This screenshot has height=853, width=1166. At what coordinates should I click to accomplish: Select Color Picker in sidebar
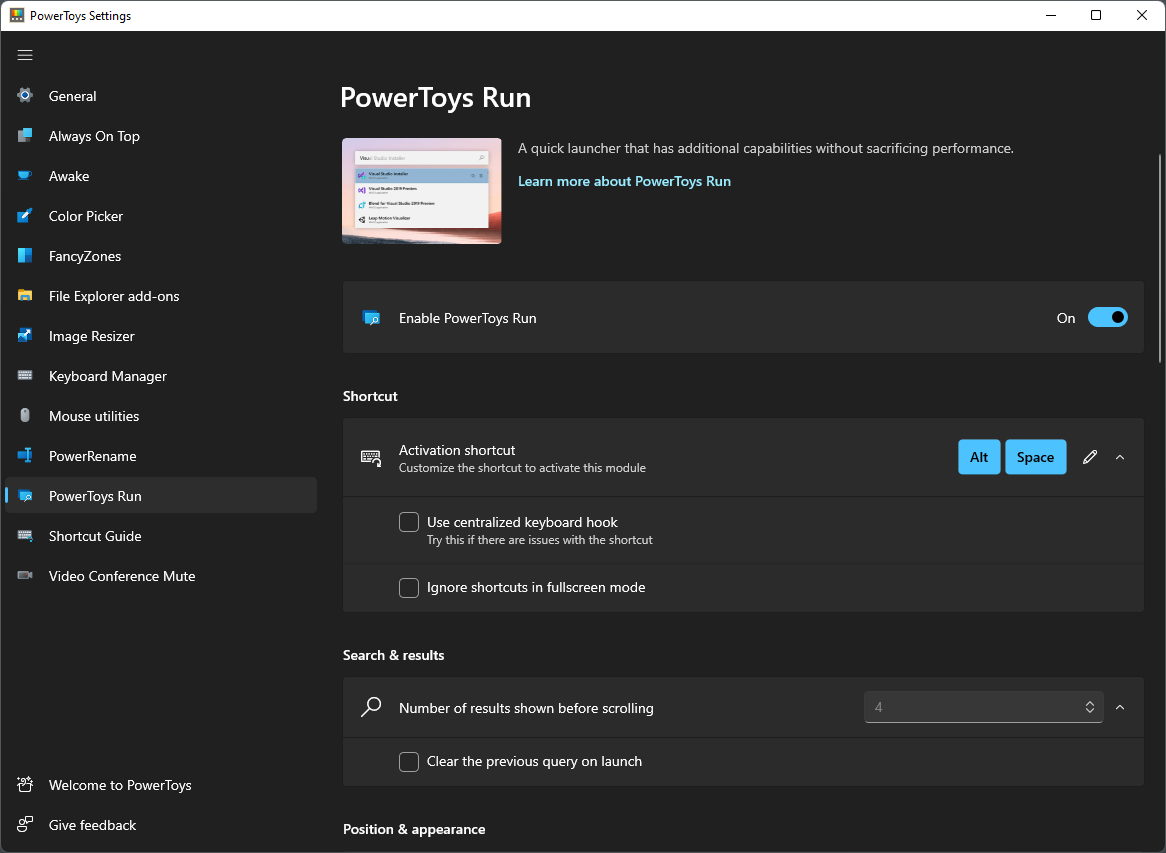click(161, 216)
